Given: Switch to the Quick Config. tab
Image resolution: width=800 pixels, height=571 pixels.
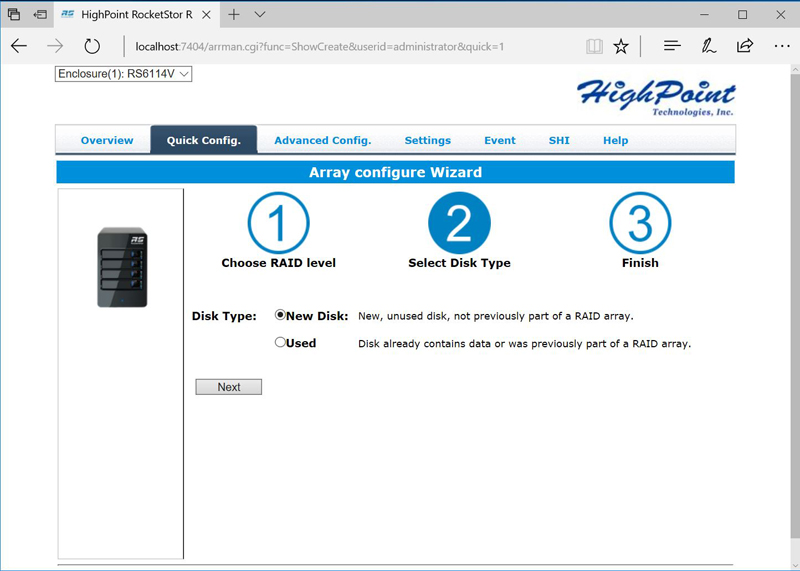Looking at the screenshot, I should pyautogui.click(x=204, y=140).
